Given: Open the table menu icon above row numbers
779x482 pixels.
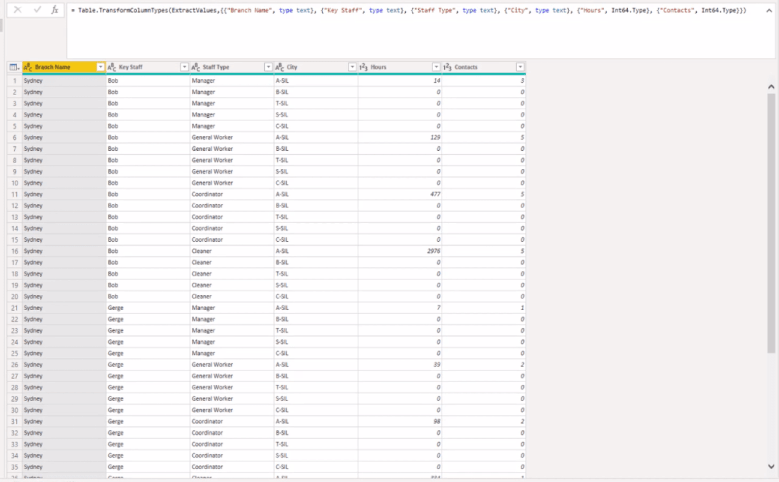Looking at the screenshot, I should 14,67.
